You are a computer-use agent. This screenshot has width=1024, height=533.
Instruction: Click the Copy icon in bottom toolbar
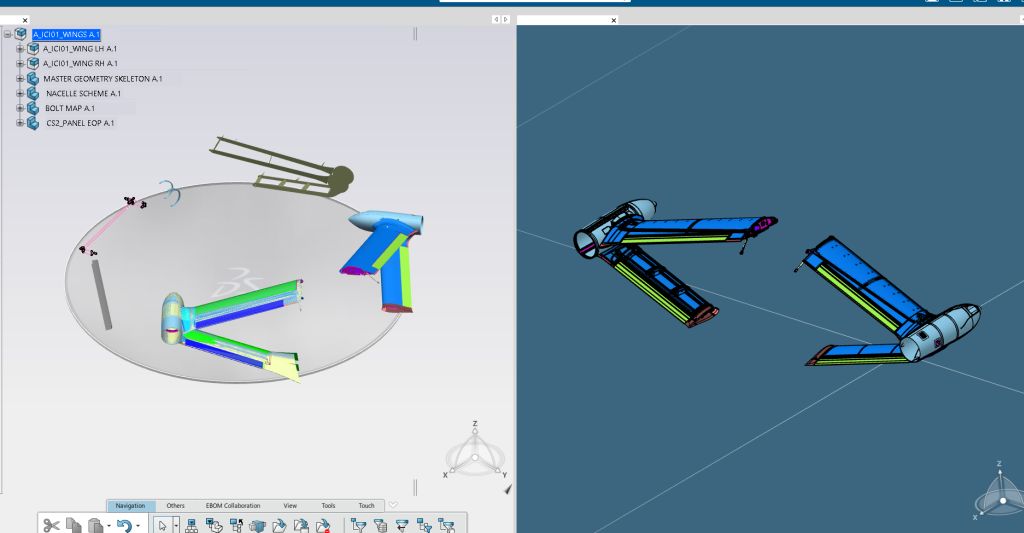pos(74,524)
